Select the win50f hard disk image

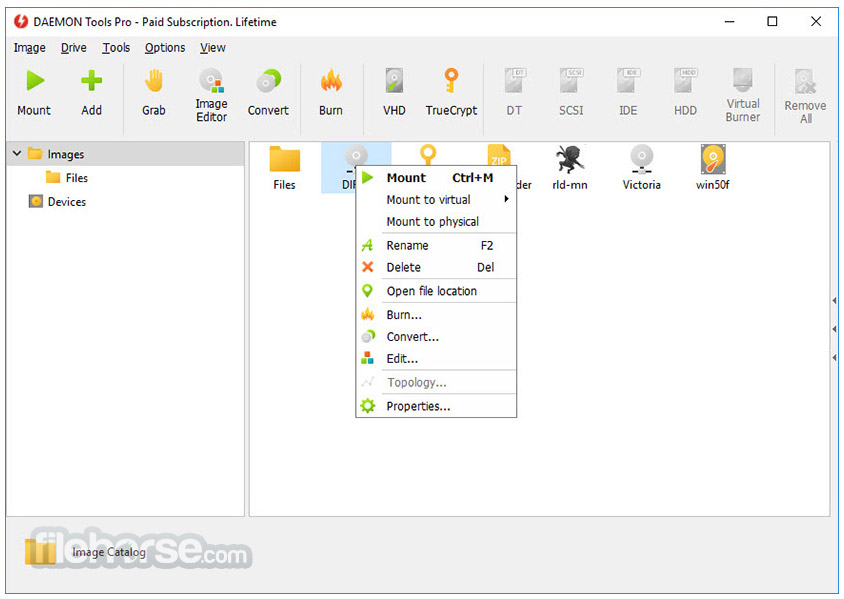(713, 168)
